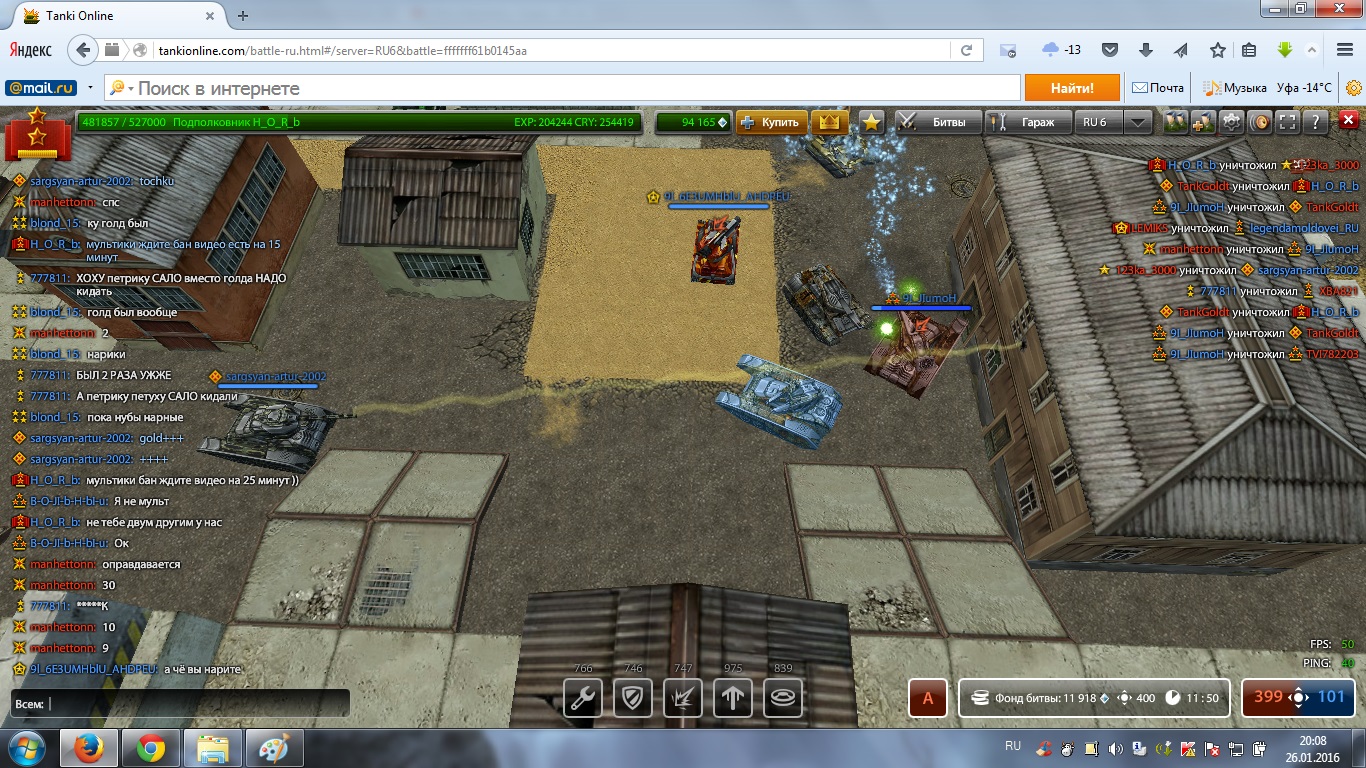Open Firefox from the taskbar
The image size is (1366, 768).
coord(89,748)
